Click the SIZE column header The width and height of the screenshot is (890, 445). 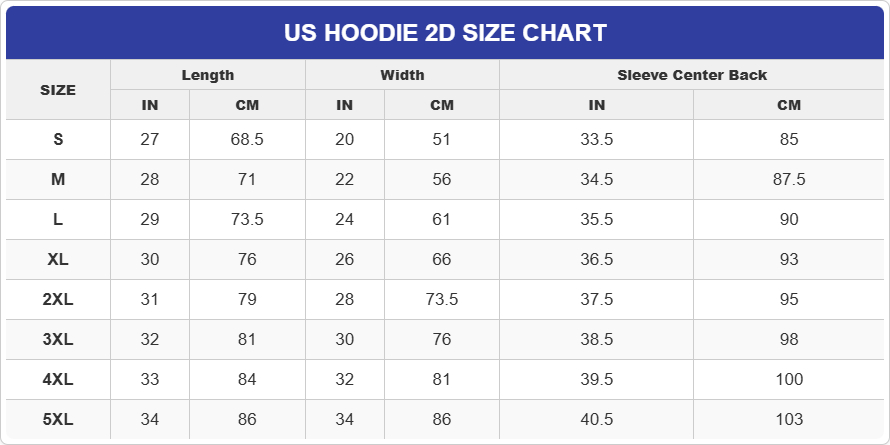pos(58,90)
